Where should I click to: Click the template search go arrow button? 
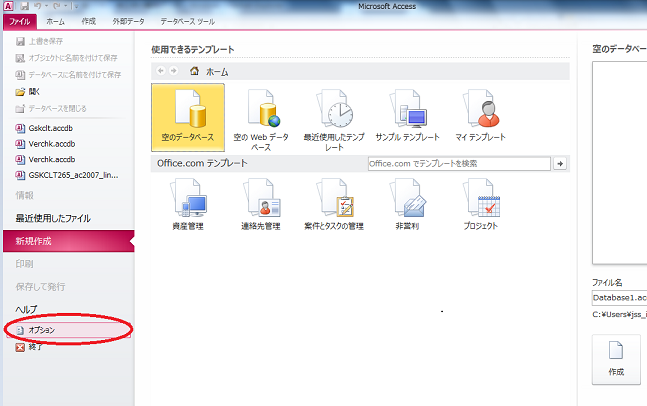pos(560,163)
